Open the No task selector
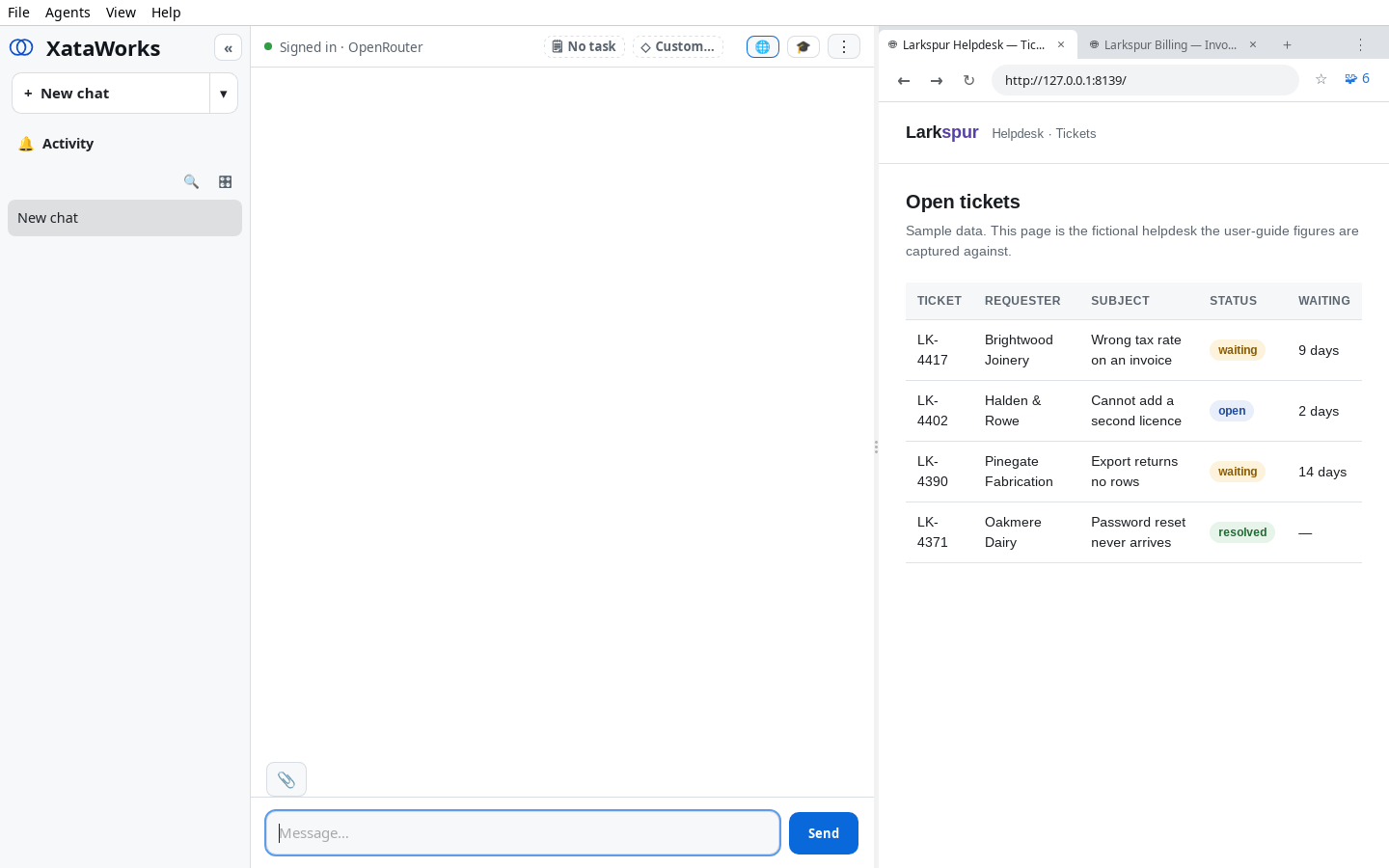Image resolution: width=1389 pixels, height=868 pixels. click(x=585, y=46)
